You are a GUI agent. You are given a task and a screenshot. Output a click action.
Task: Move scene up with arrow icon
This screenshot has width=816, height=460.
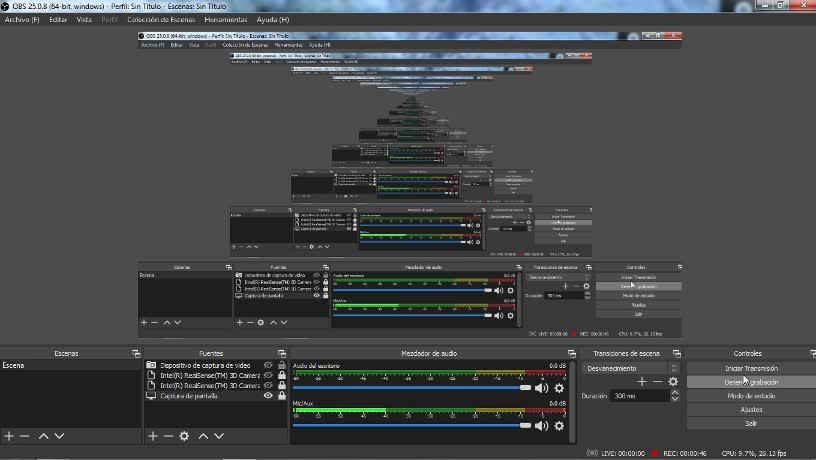tap(44, 436)
